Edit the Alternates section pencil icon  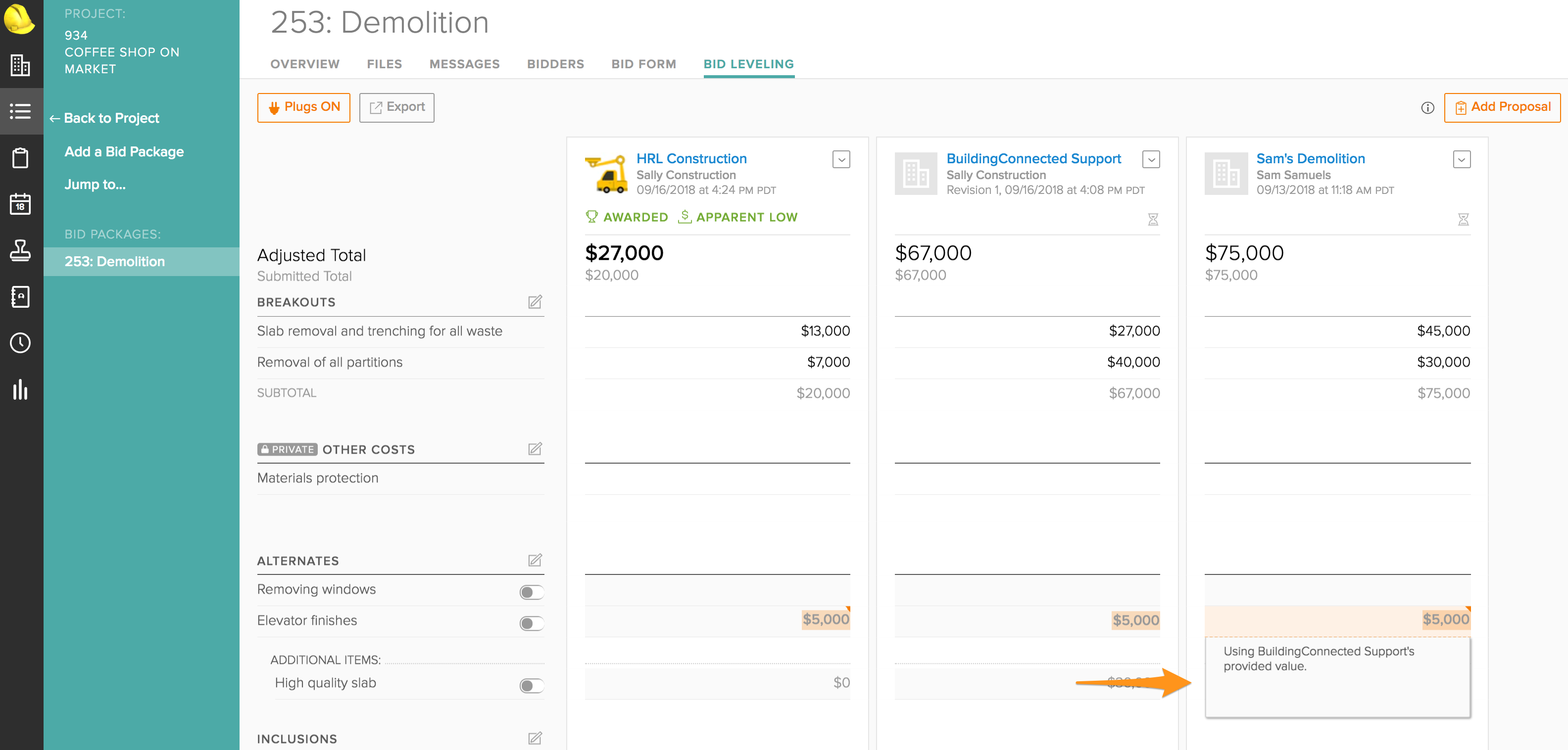coord(535,560)
